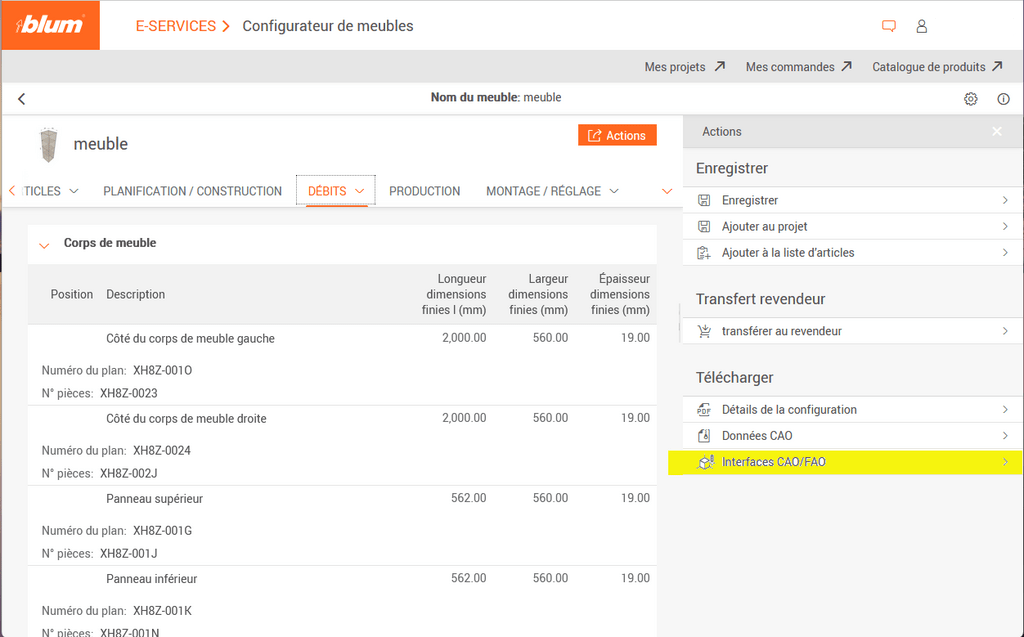This screenshot has height=637, width=1024.
Task: Open the settings gear icon
Action: (x=970, y=99)
